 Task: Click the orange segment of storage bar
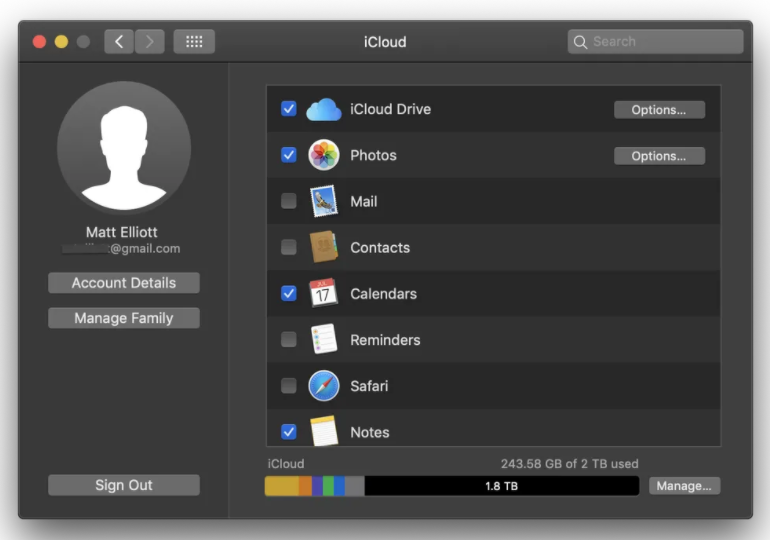click(305, 486)
